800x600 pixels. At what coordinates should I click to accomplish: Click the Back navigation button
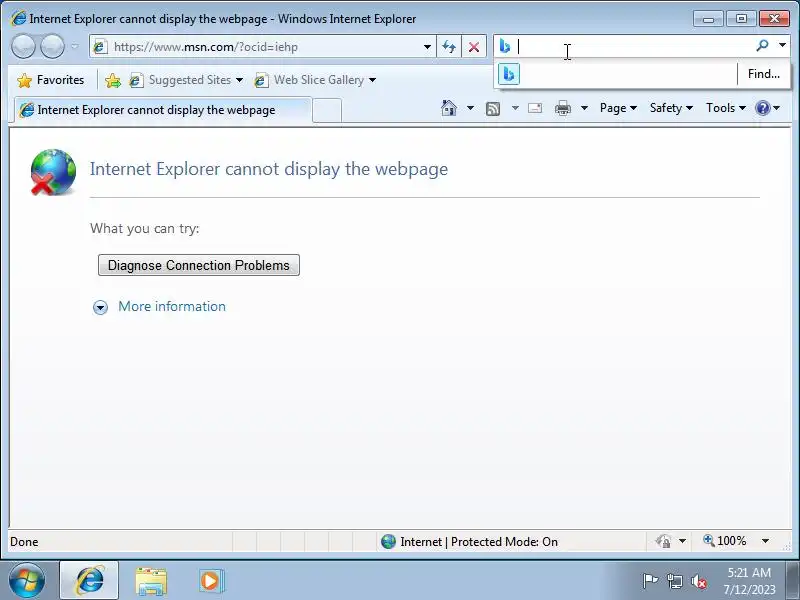point(23,46)
